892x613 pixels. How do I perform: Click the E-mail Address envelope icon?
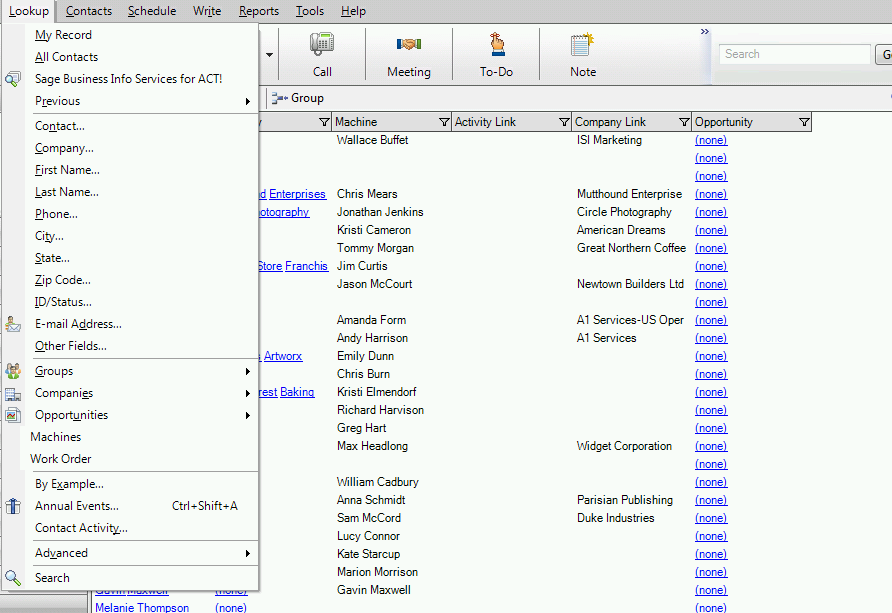pyautogui.click(x=13, y=324)
